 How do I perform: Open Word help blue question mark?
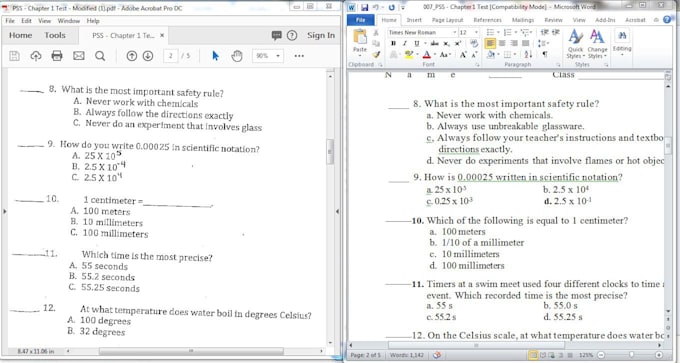coord(667,20)
